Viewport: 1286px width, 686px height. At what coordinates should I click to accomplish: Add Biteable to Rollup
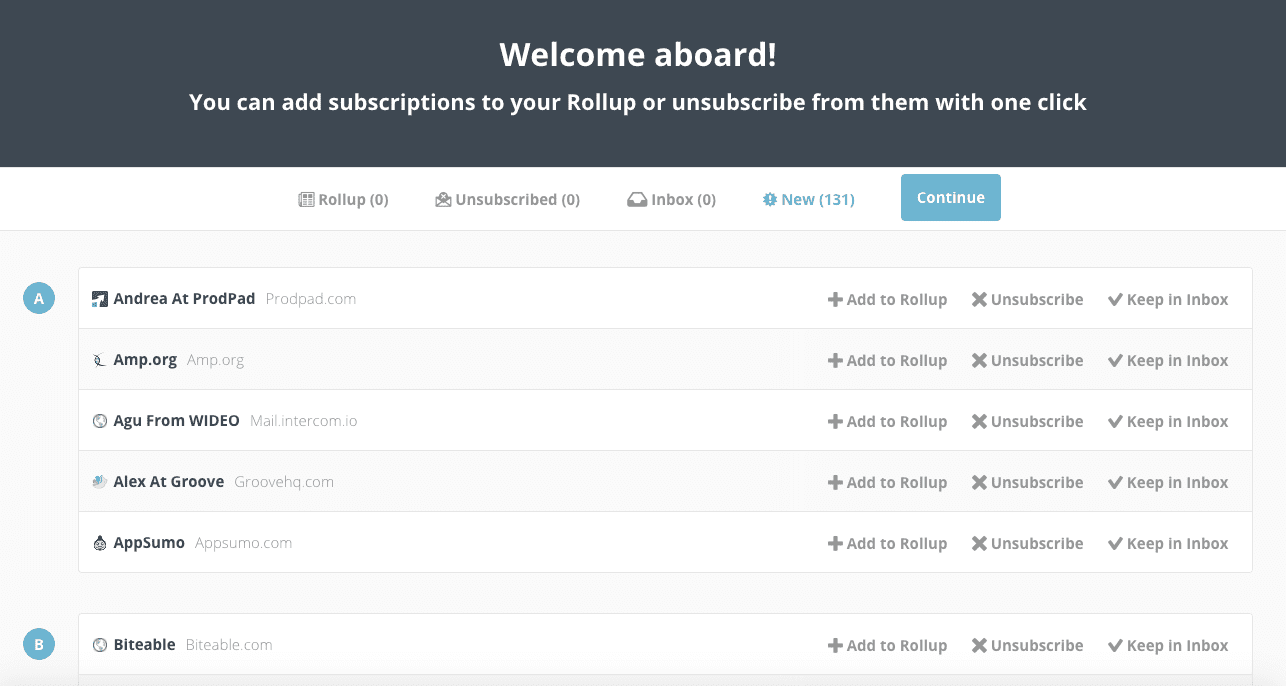click(887, 645)
